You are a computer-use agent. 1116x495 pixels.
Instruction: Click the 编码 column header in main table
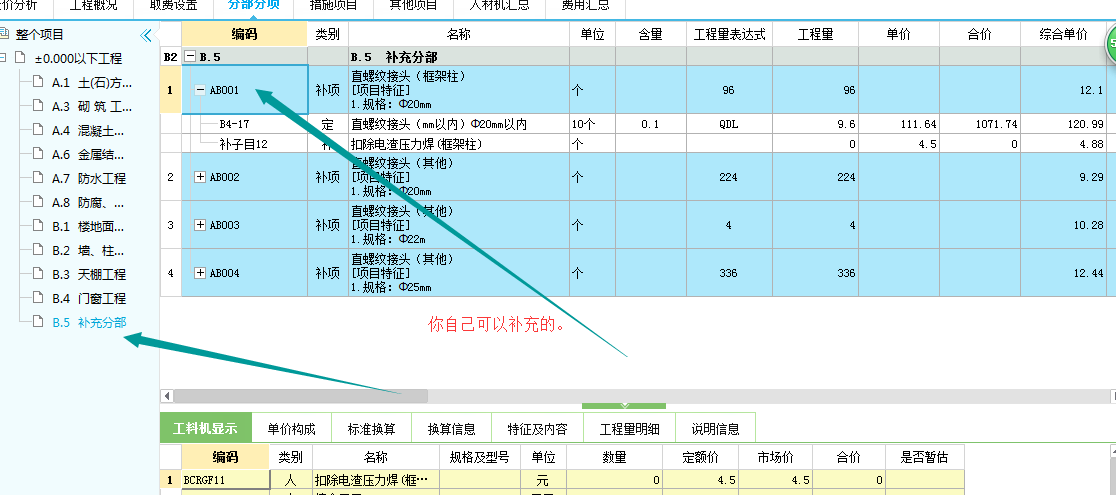[x=244, y=34]
